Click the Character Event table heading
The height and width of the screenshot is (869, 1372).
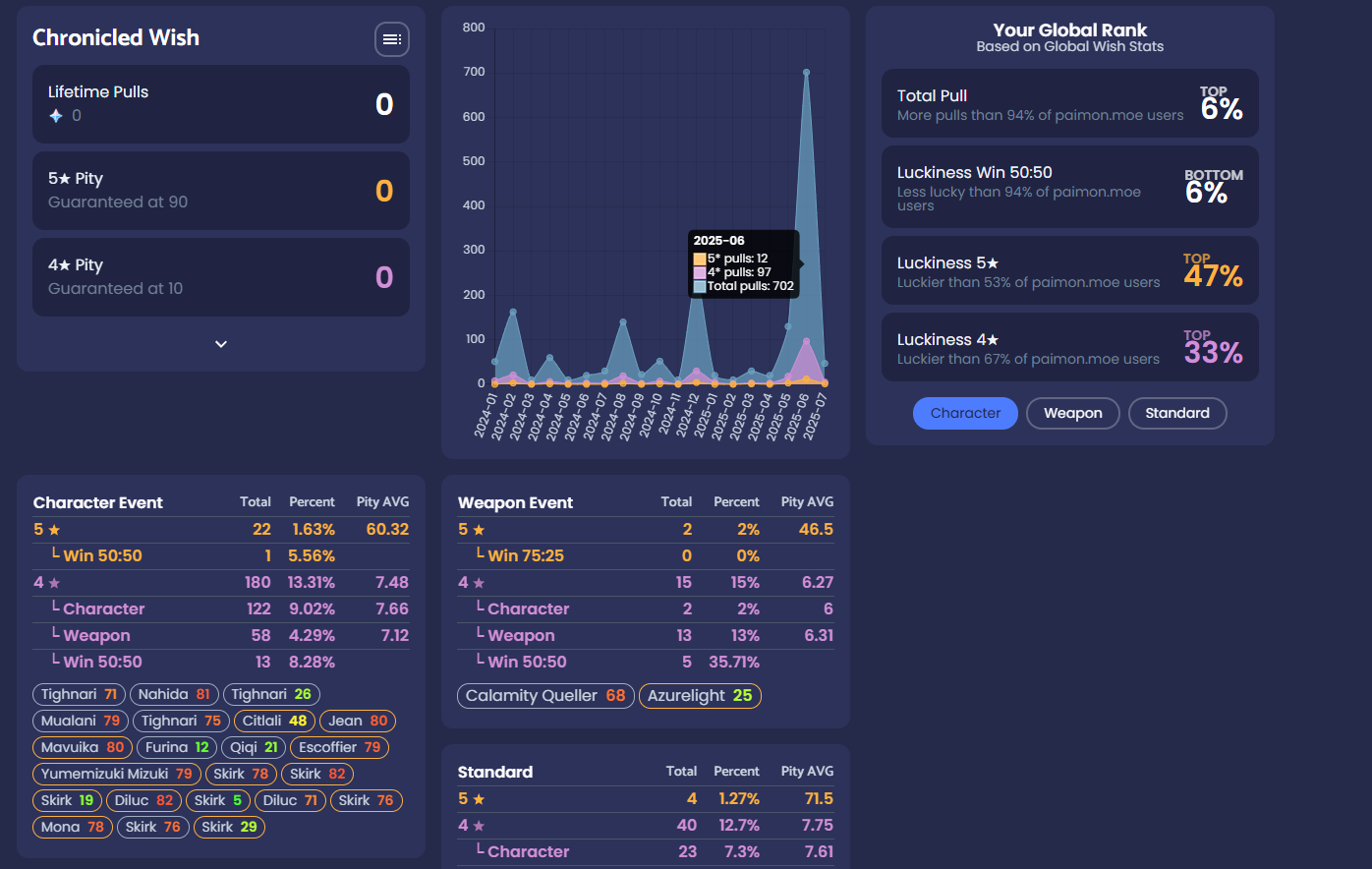98,502
